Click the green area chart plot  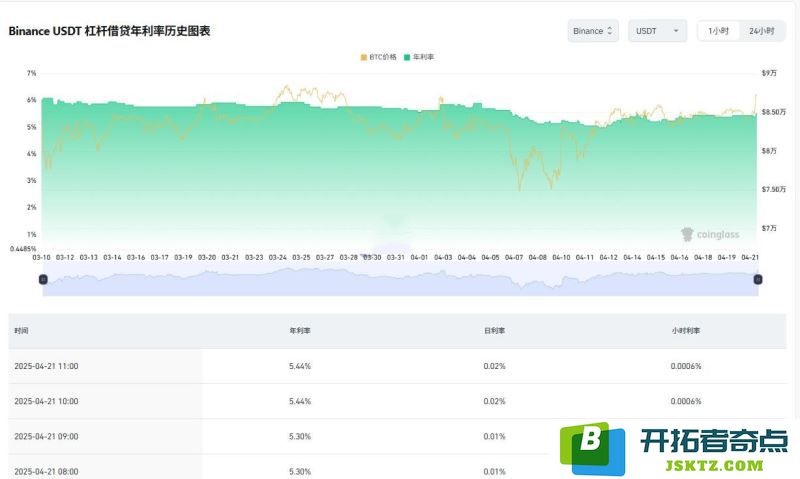[x=398, y=173]
